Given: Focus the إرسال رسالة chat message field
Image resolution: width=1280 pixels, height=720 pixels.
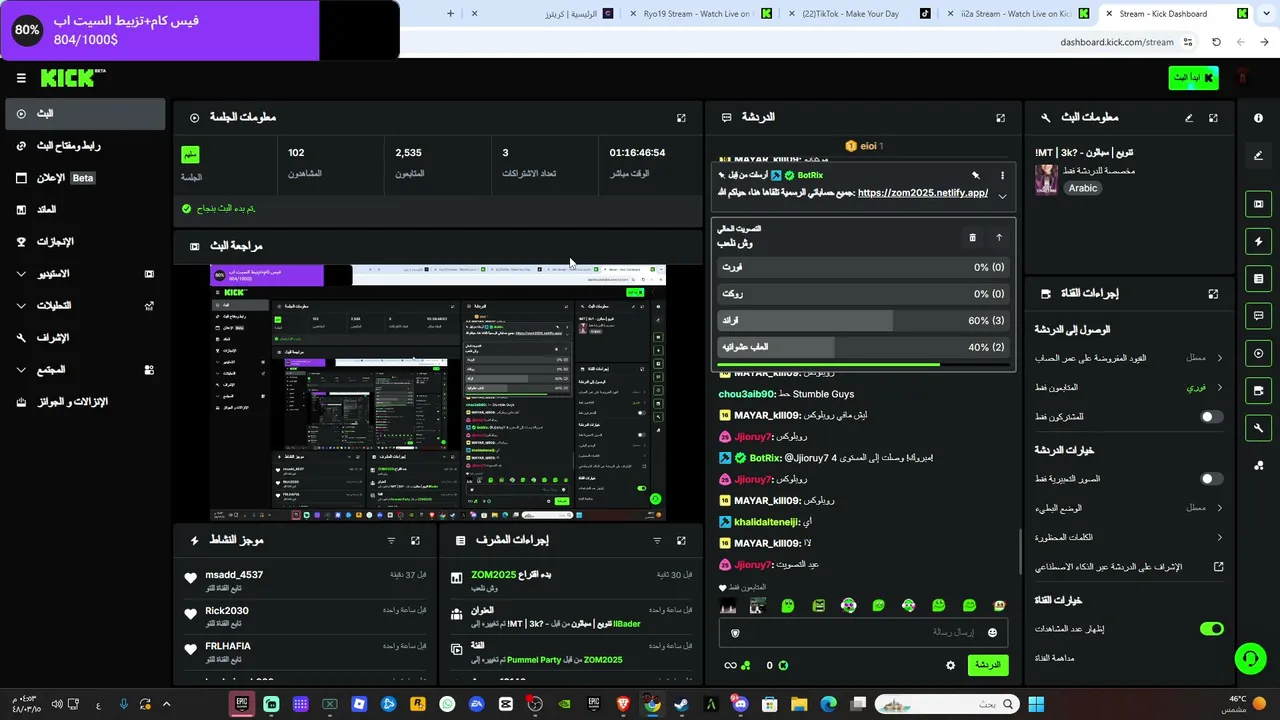Looking at the screenshot, I should pos(864,633).
